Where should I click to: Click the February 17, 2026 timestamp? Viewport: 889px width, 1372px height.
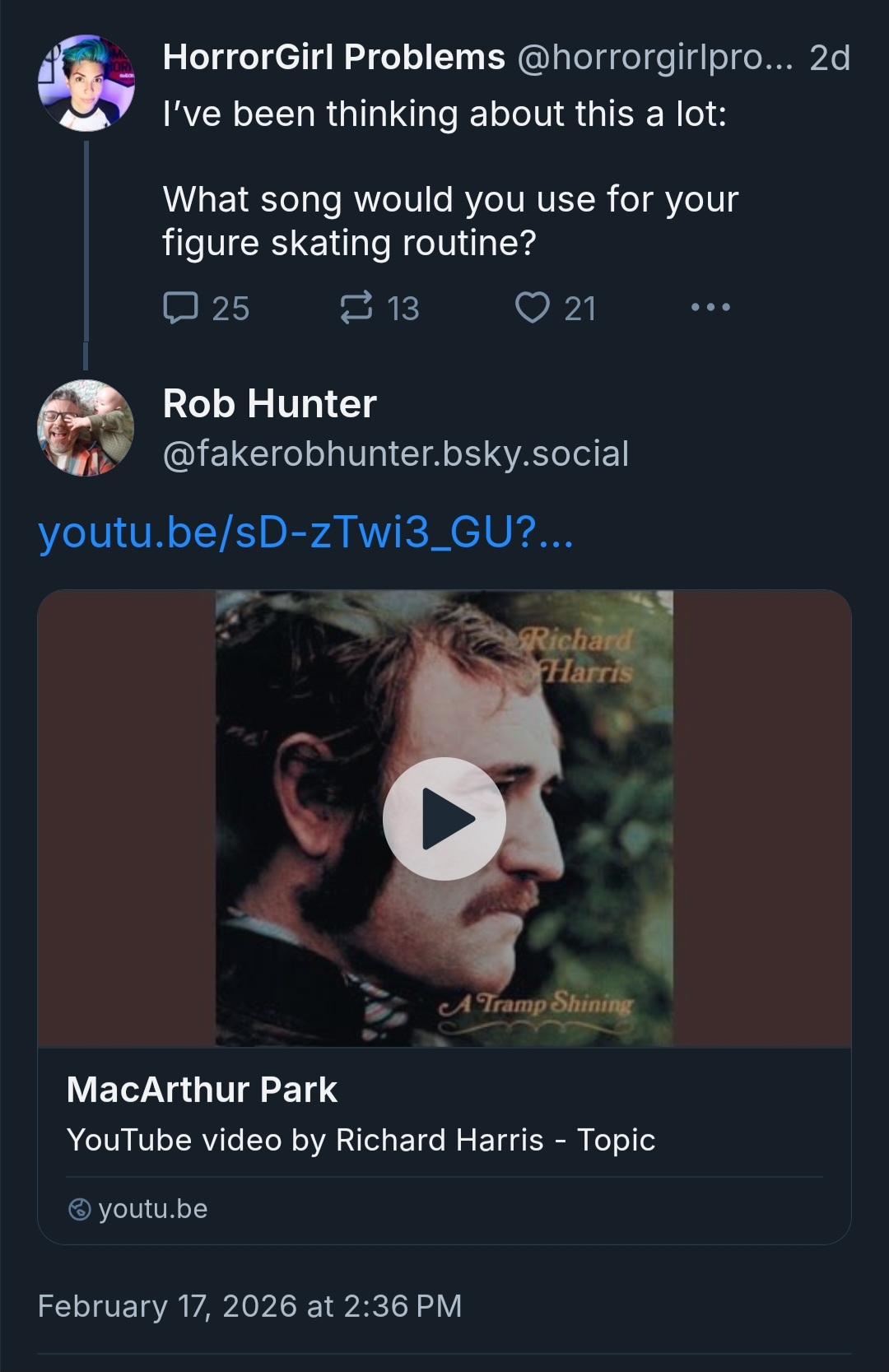click(249, 1306)
